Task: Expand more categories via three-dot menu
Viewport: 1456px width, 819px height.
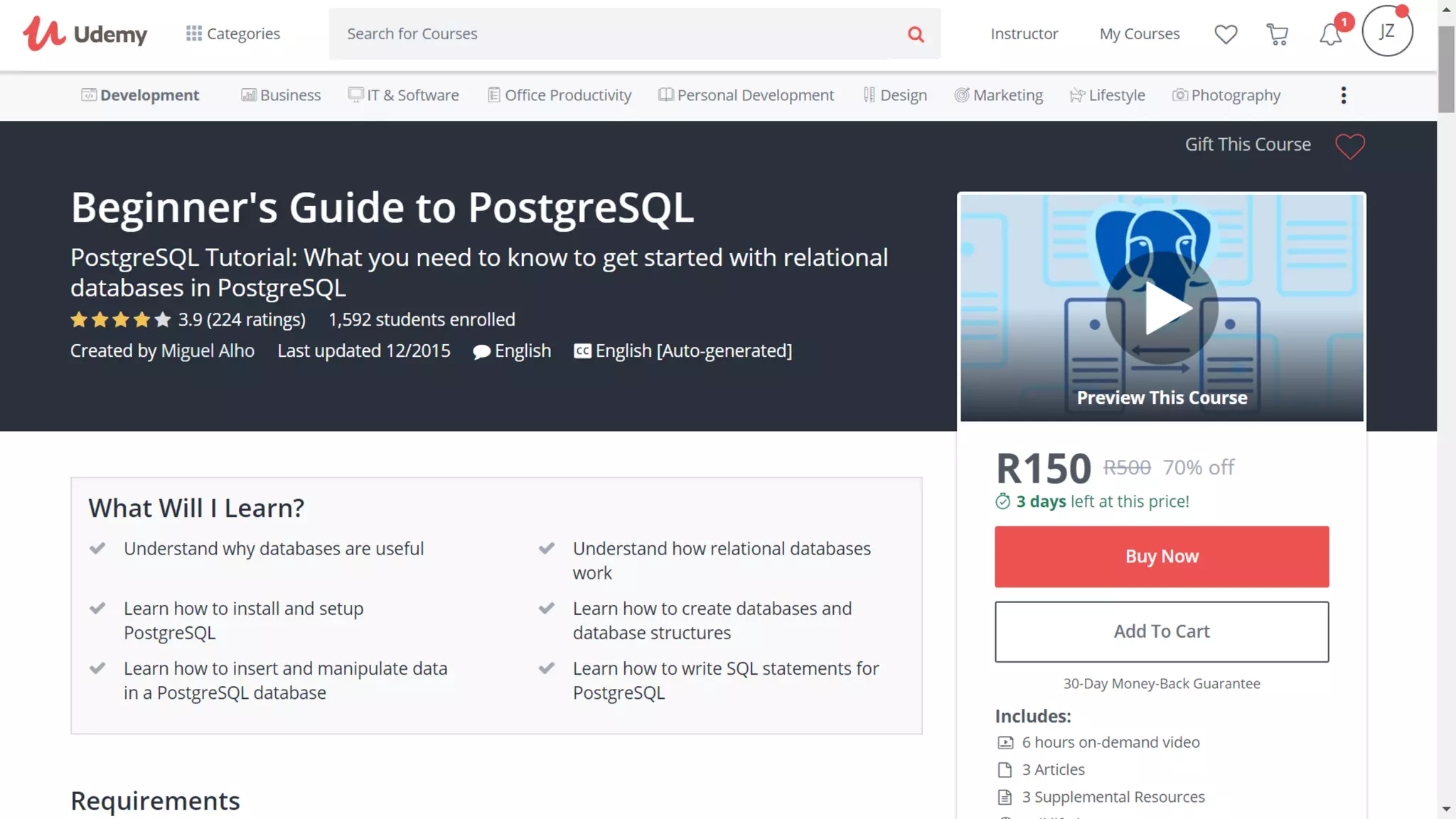Action: coord(1343,95)
